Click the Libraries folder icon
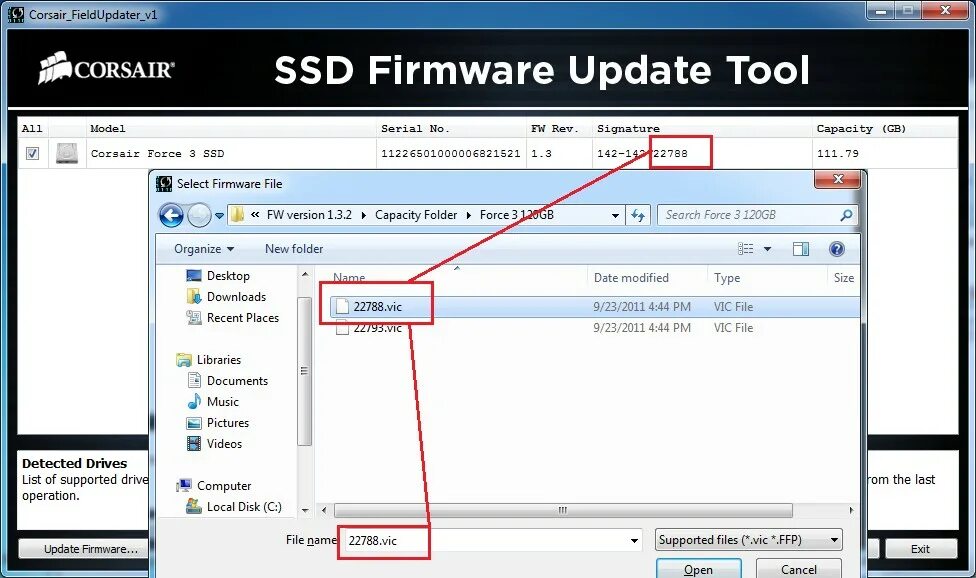976x578 pixels. coord(184,360)
